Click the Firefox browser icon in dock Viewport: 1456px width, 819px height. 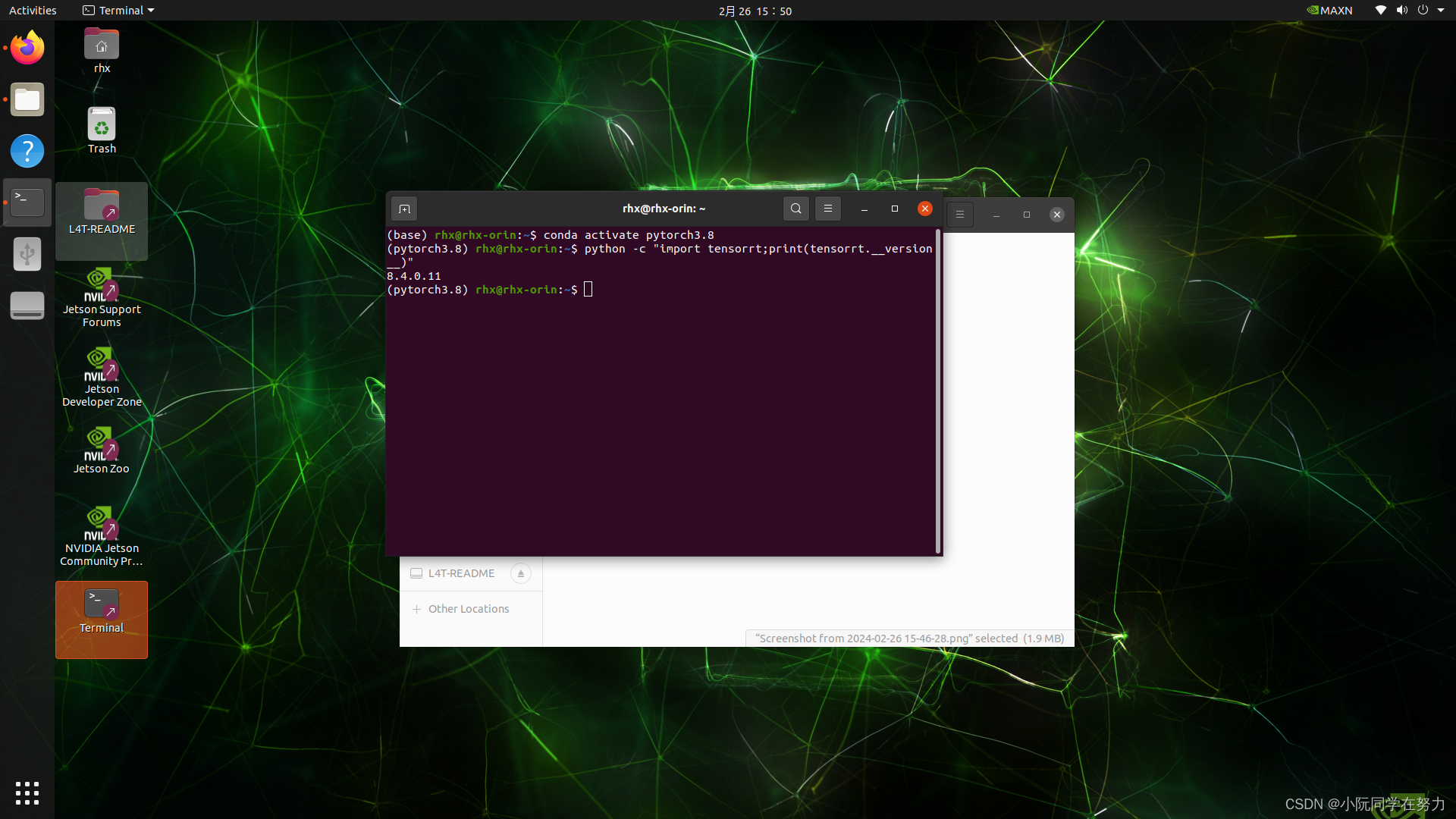click(26, 47)
